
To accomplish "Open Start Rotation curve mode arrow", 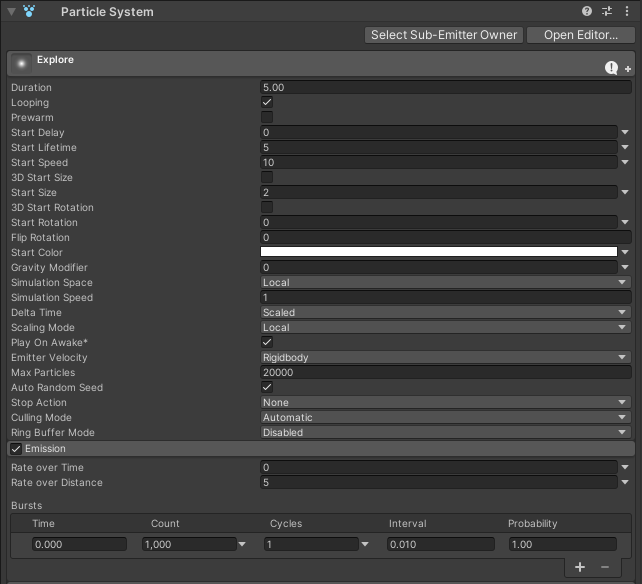I will click(625, 222).
